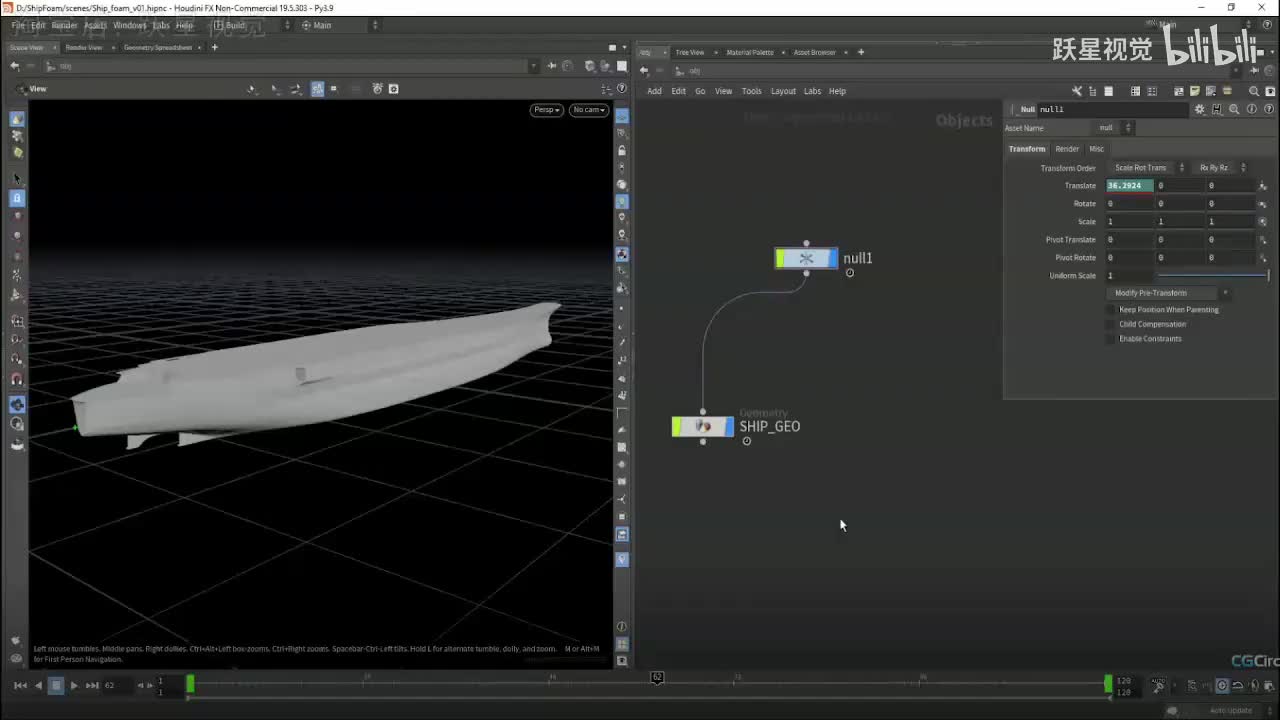Open the Network View tools wrench icon
1280x720 pixels.
point(1077,91)
